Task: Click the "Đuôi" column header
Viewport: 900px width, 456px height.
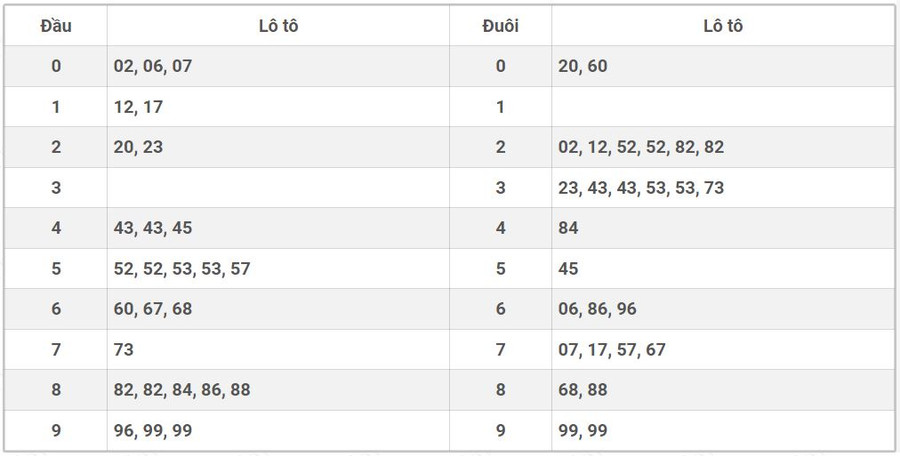Action: (x=500, y=26)
